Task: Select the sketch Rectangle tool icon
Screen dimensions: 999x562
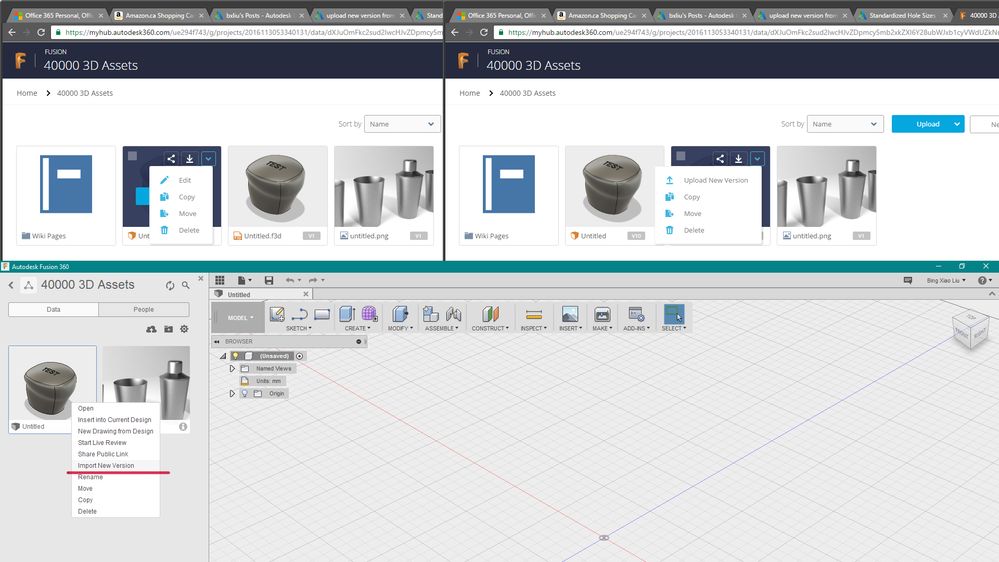Action: coord(322,314)
